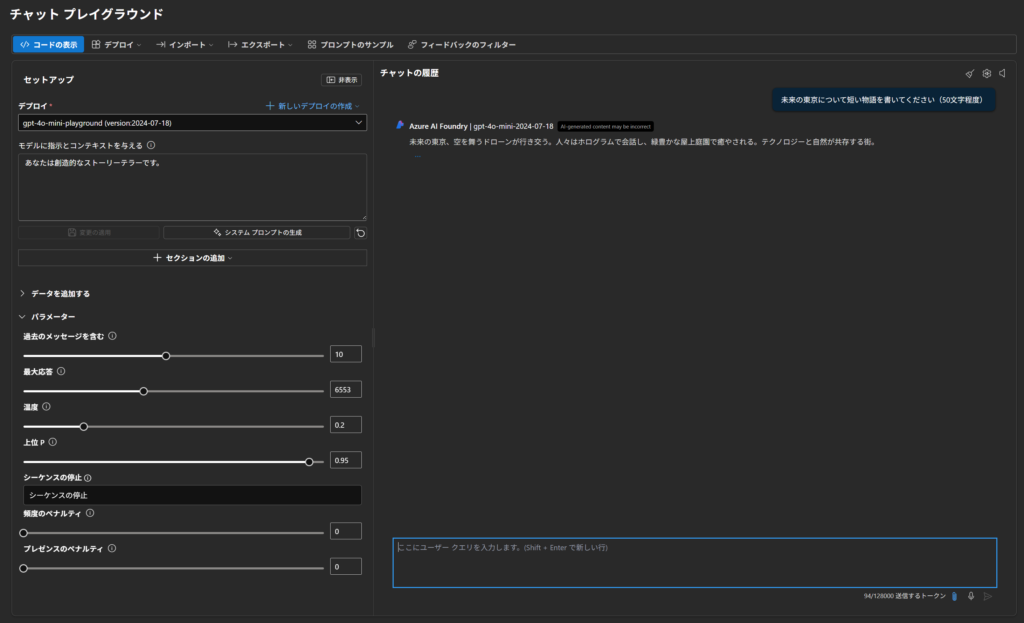Click the コードの表示 button

click(48, 45)
